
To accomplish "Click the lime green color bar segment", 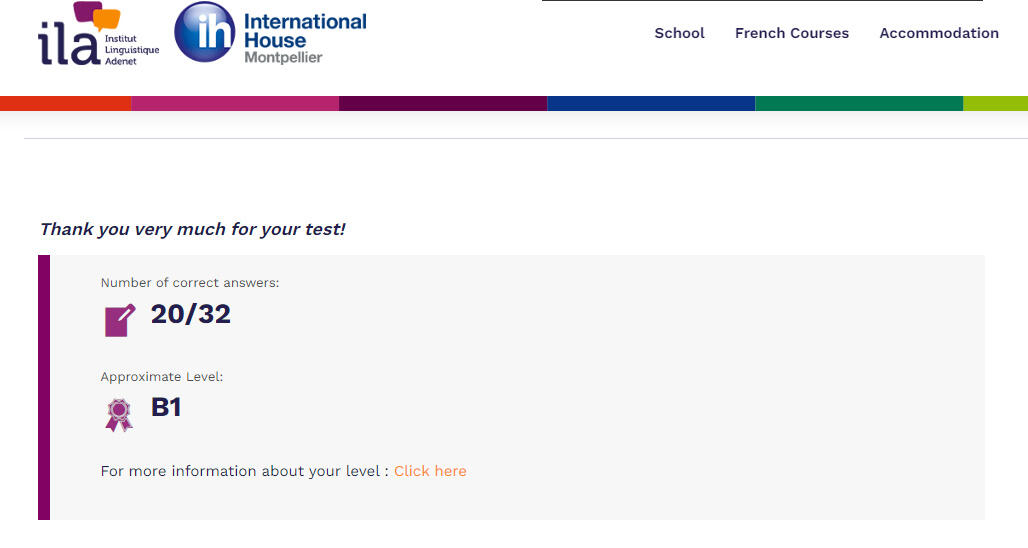I will click(x=995, y=103).
